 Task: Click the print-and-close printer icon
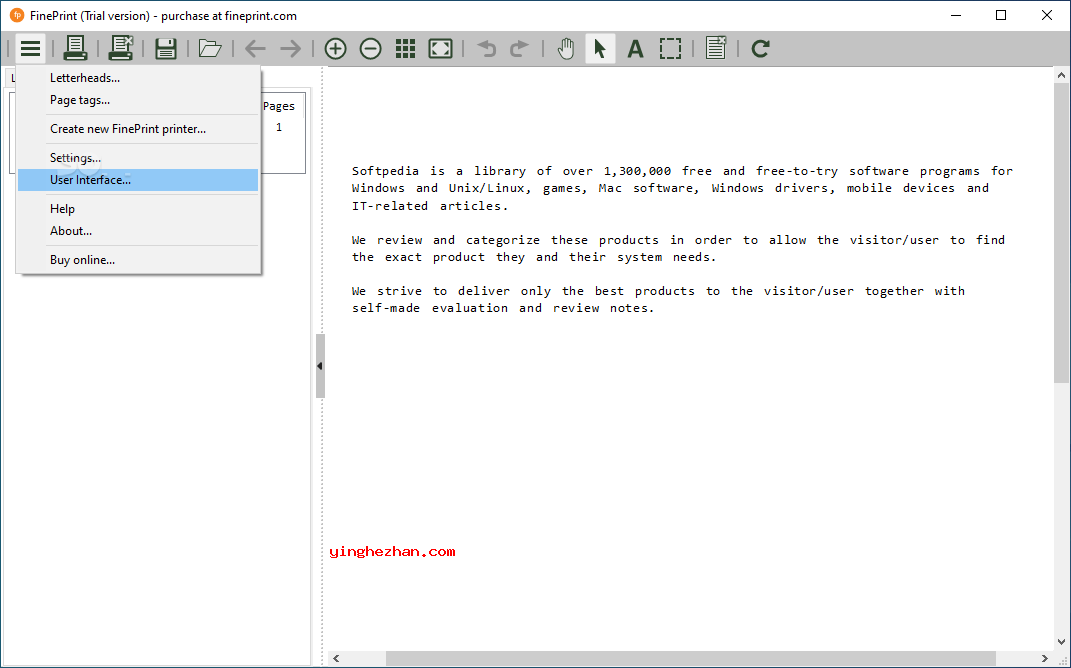tap(121, 48)
